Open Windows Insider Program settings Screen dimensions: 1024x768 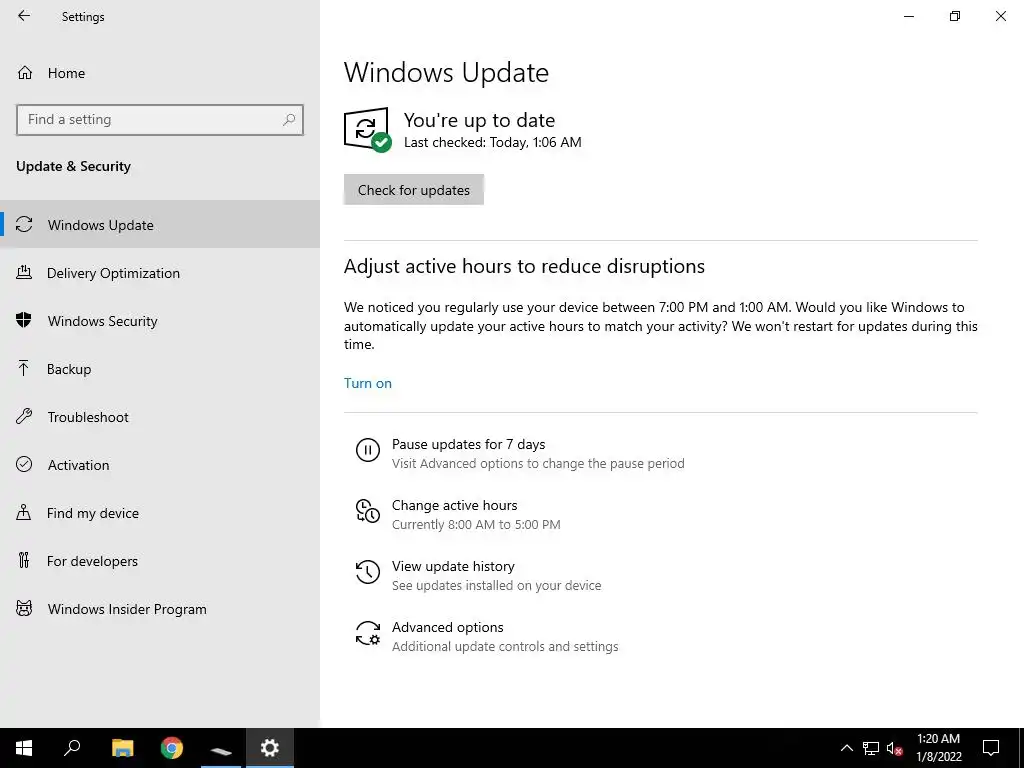pos(160,609)
